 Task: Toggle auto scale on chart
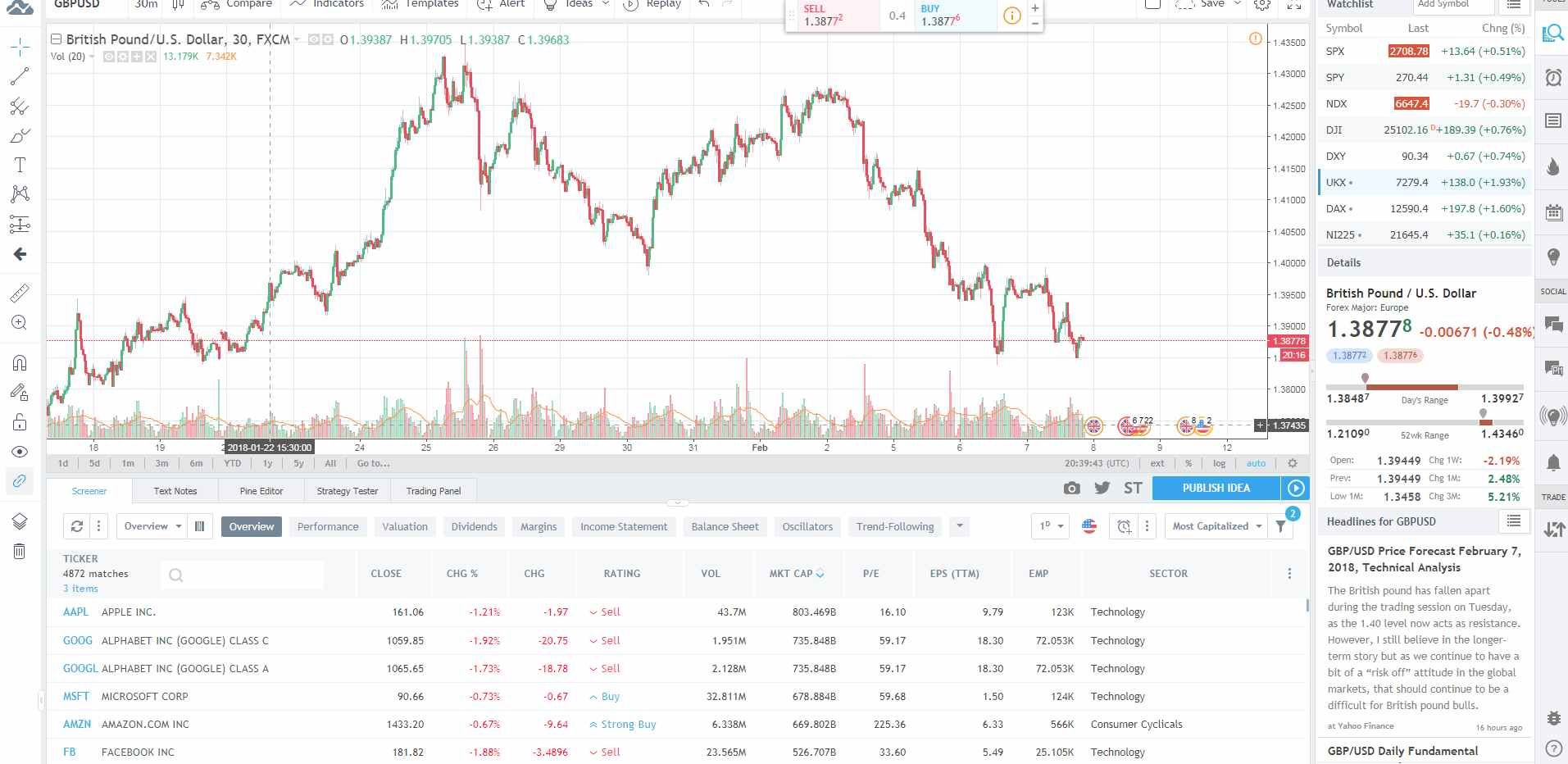tap(1256, 463)
